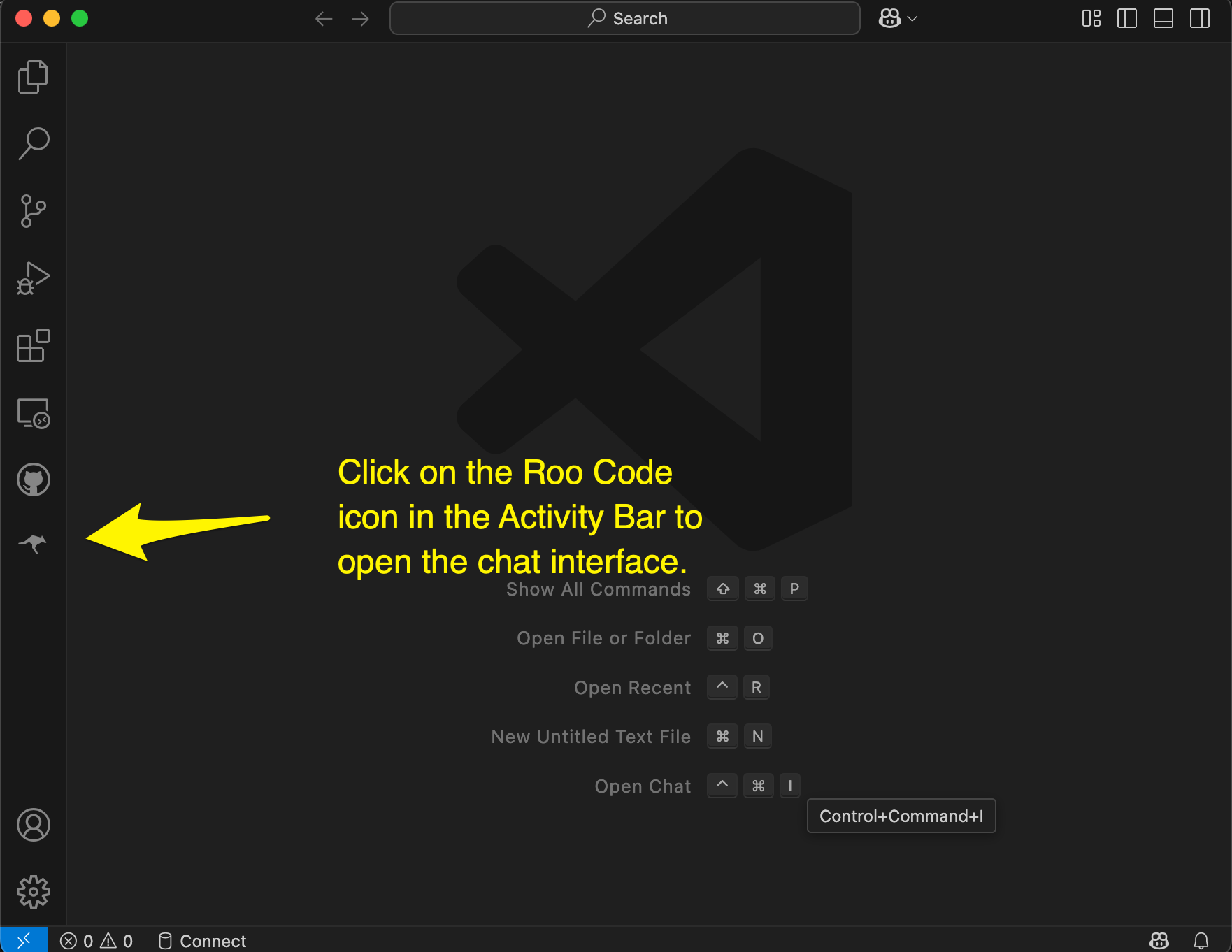Toggle the bottom Panel visibility

[x=1163, y=18]
